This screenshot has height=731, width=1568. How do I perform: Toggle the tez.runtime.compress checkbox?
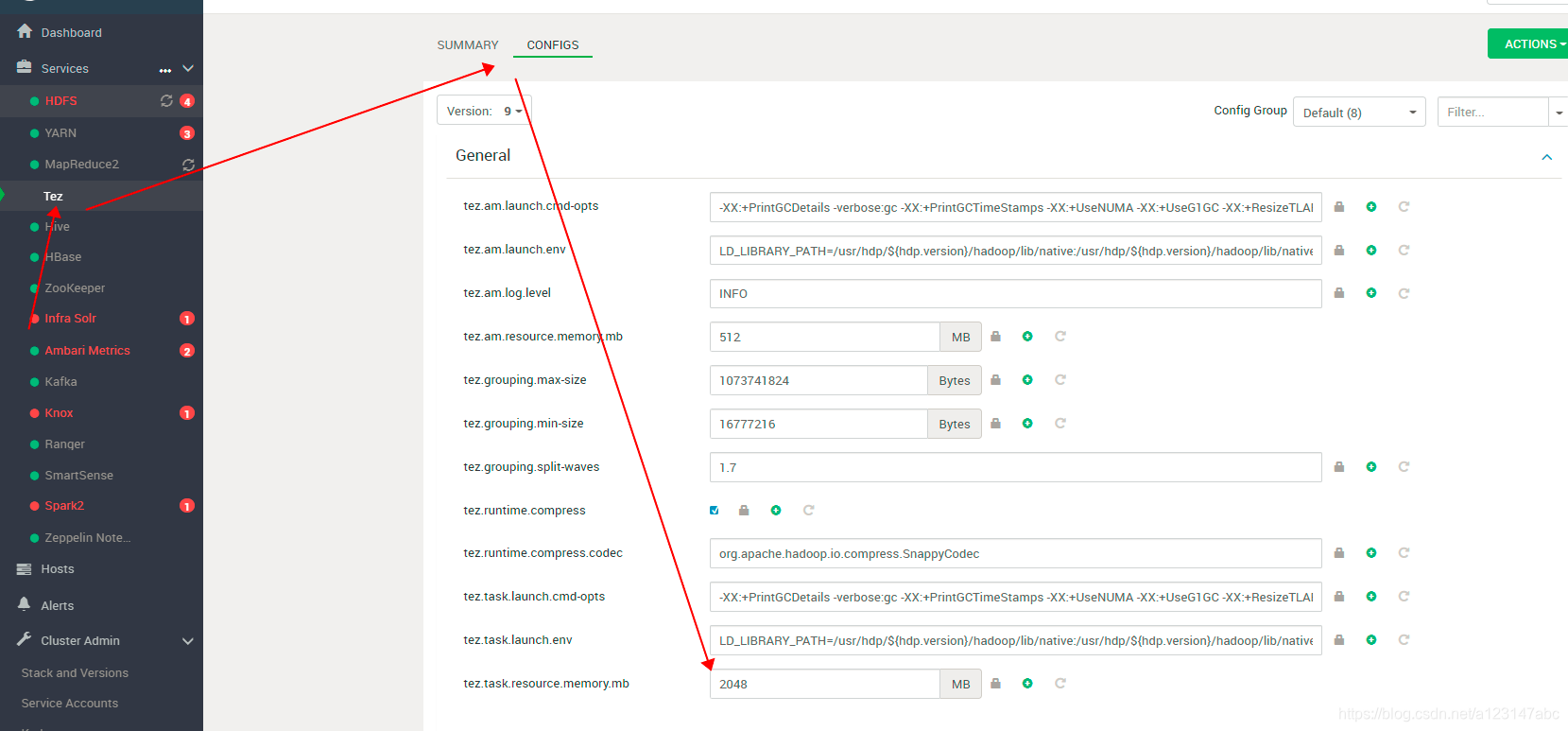(x=715, y=510)
